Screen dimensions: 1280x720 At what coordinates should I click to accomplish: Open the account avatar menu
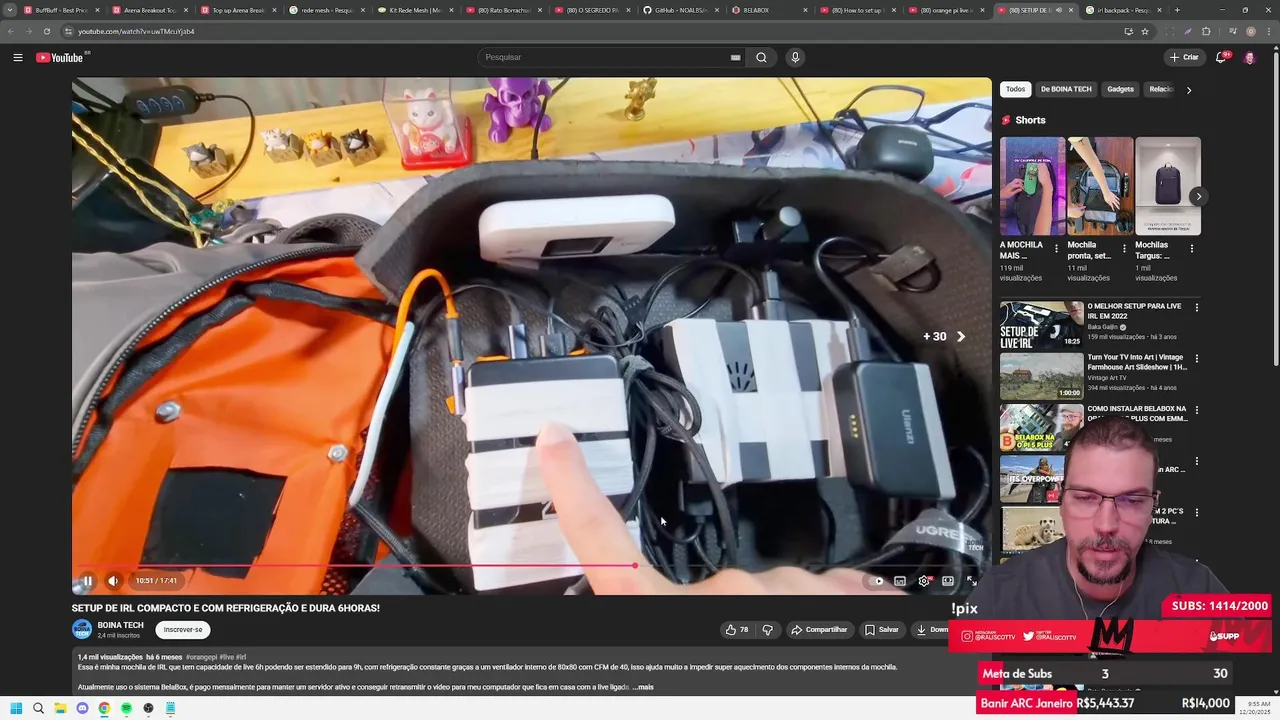[1249, 57]
